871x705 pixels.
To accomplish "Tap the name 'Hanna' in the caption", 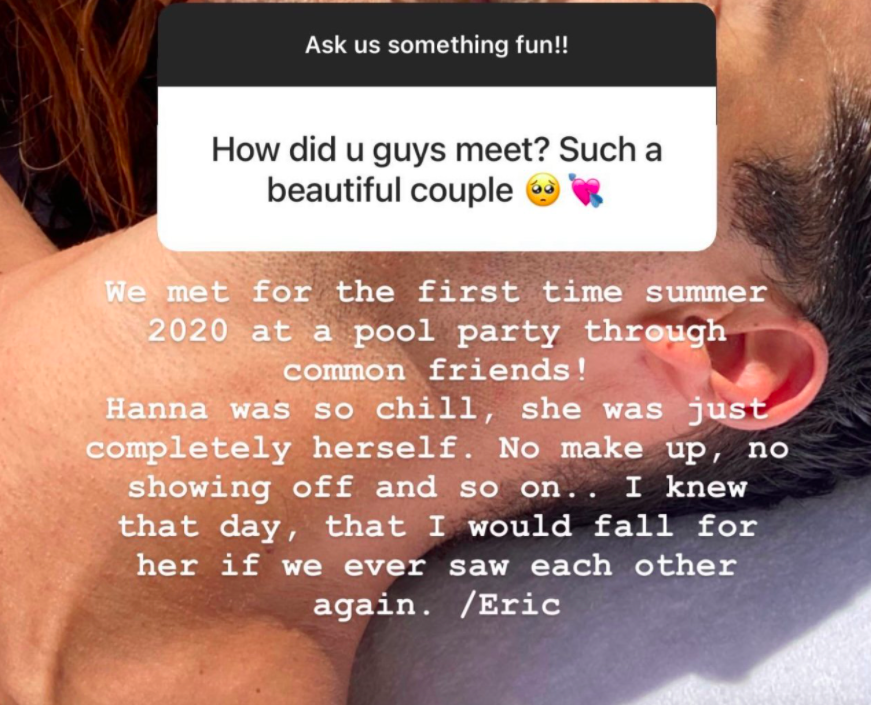I will tap(157, 410).
